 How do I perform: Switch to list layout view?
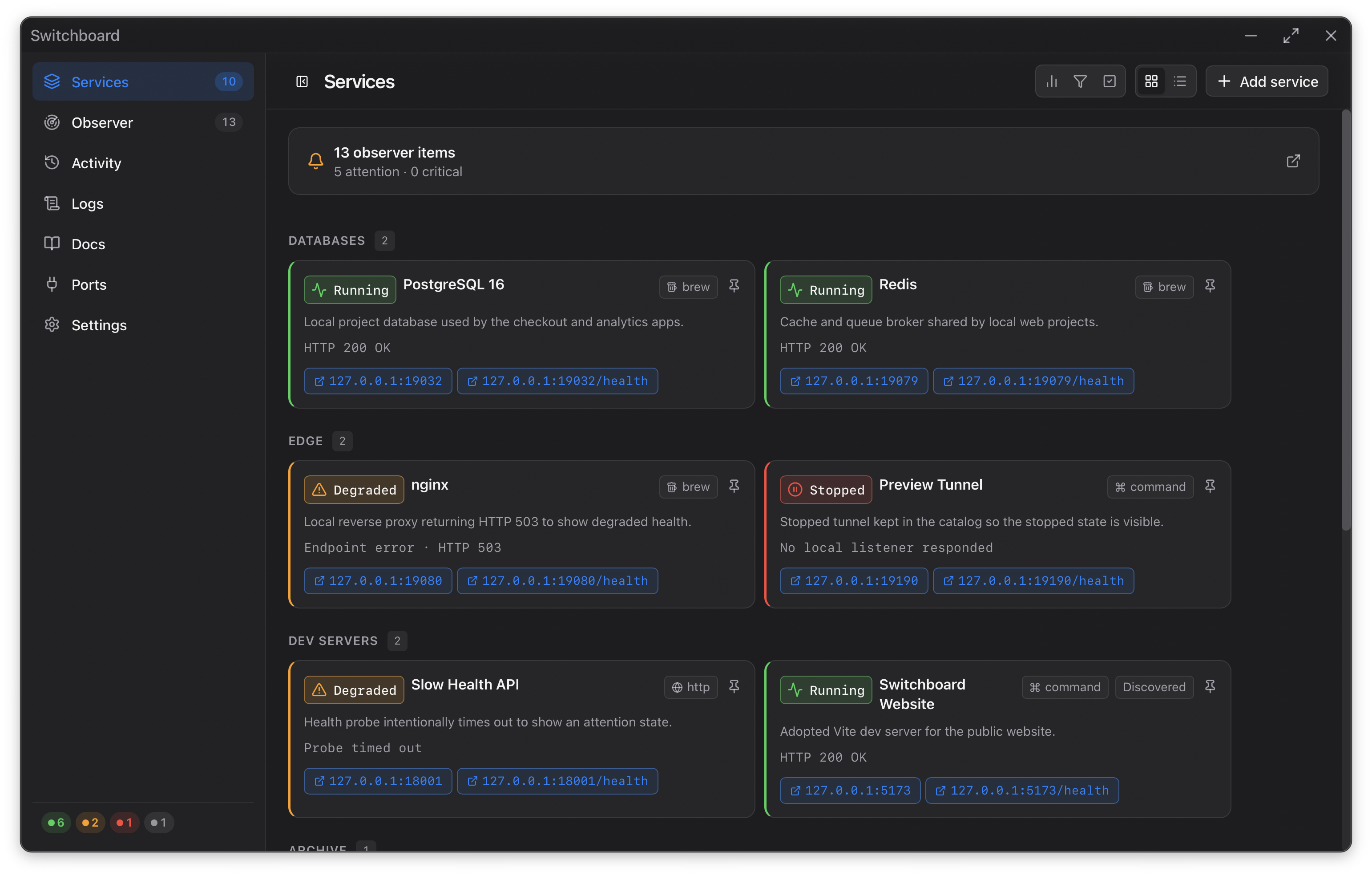click(1180, 81)
